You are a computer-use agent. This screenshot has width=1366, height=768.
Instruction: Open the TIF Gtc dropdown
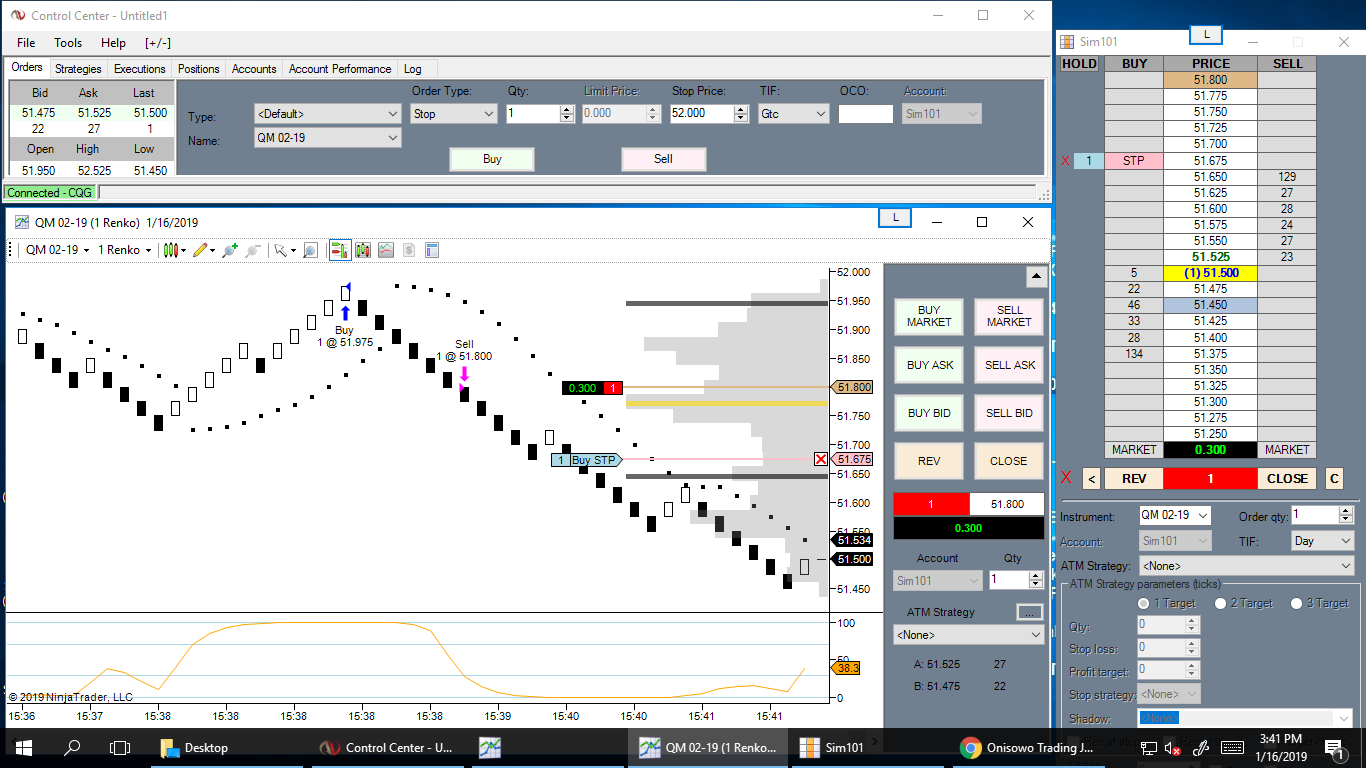pyautogui.click(x=794, y=114)
